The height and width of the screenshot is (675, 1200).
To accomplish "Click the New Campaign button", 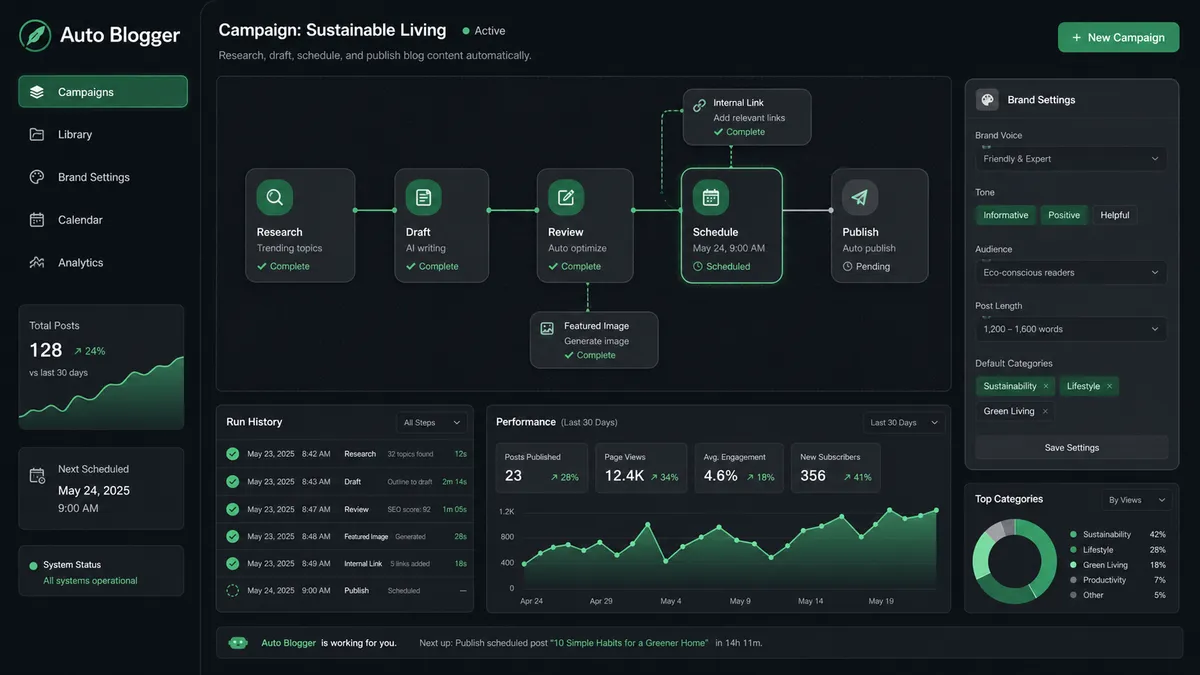I will pyautogui.click(x=1118, y=37).
